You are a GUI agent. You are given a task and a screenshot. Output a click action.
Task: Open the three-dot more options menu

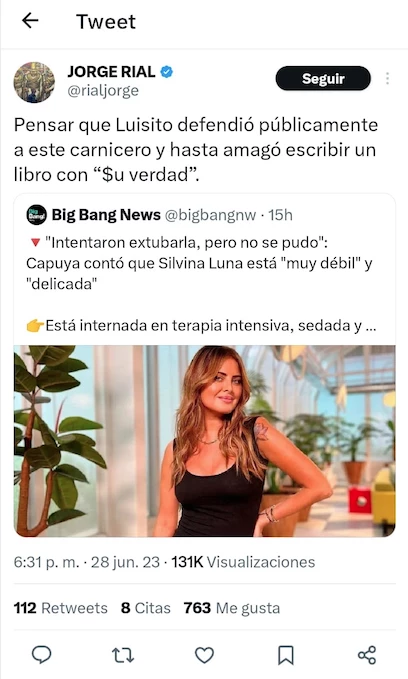pos(387,78)
